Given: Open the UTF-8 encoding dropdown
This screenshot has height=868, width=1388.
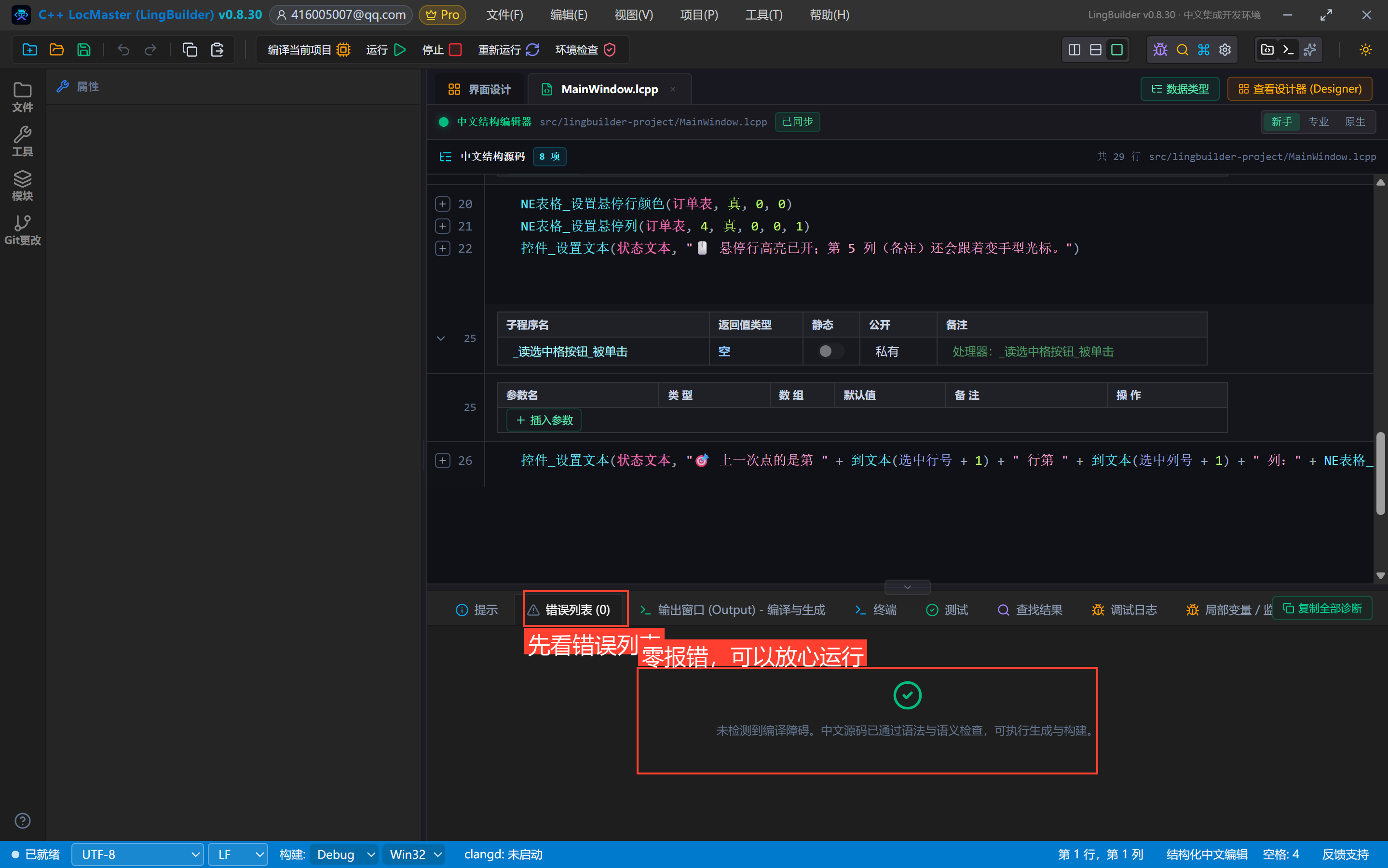Looking at the screenshot, I should click(x=137, y=854).
